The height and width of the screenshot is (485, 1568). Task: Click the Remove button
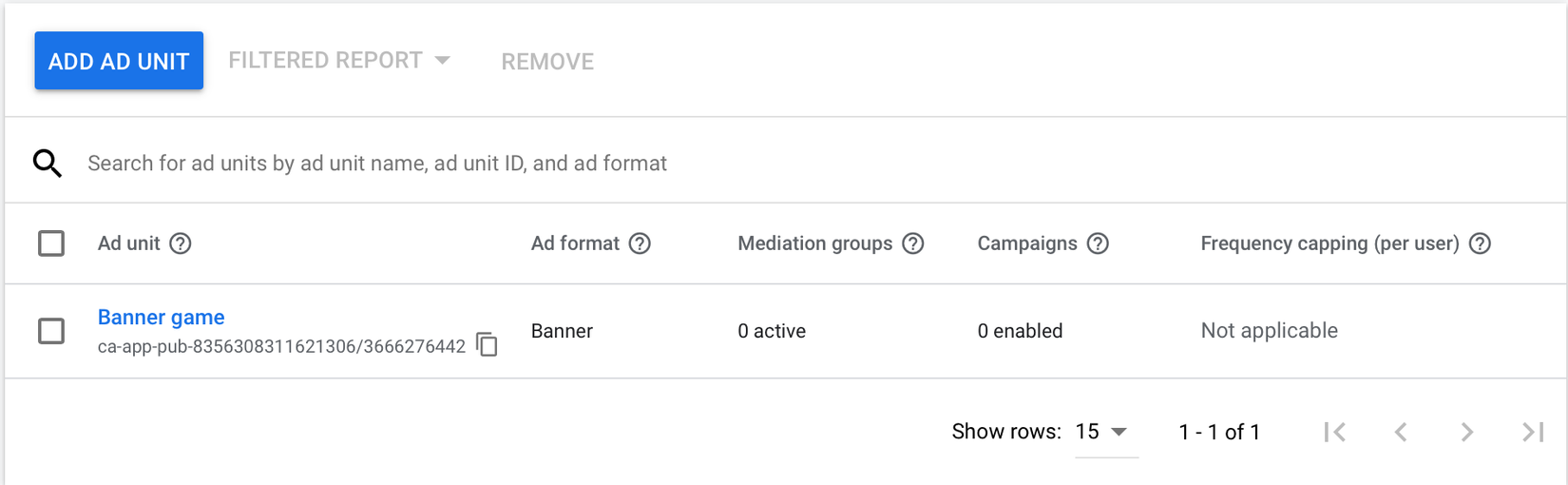click(547, 62)
